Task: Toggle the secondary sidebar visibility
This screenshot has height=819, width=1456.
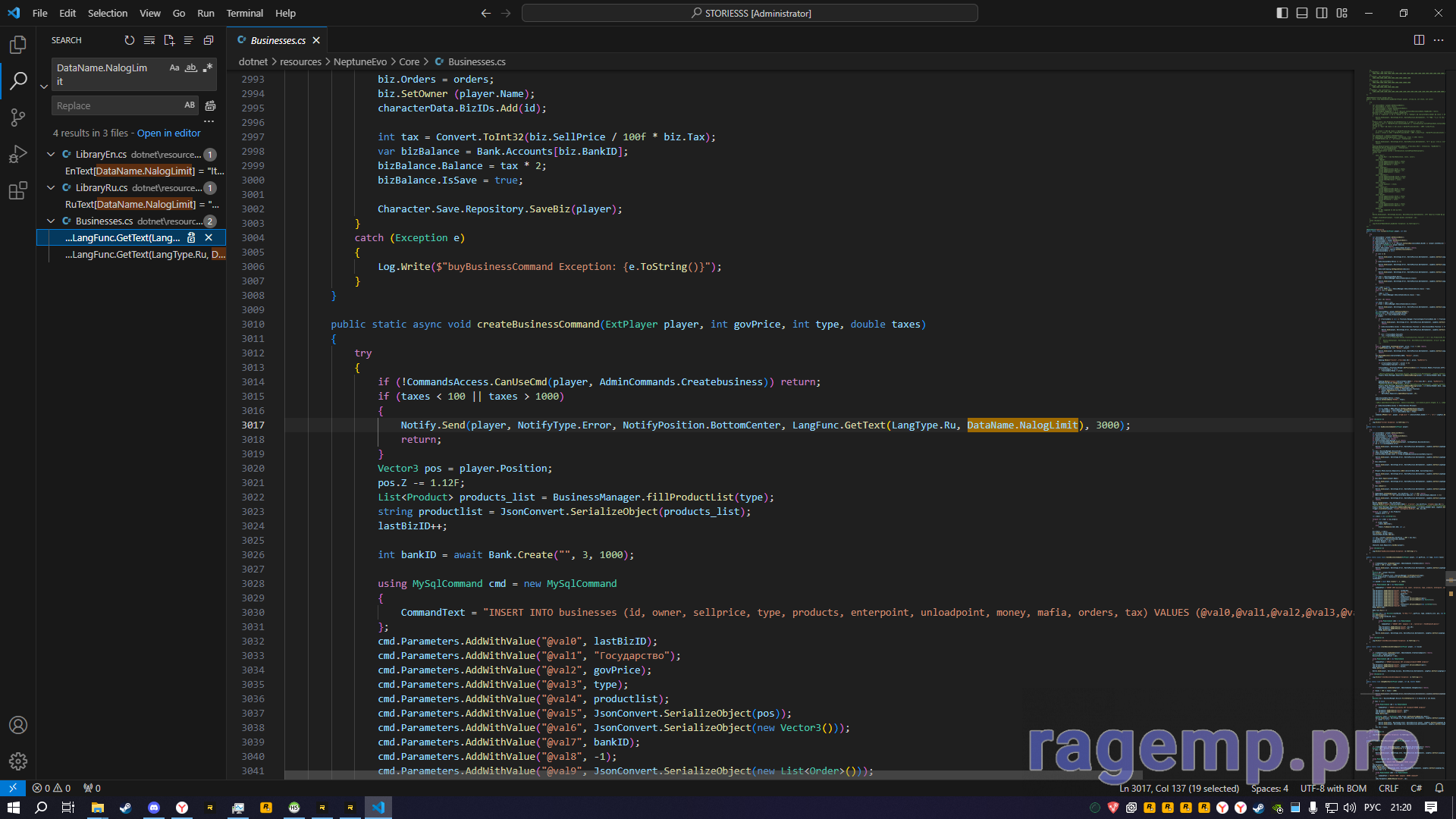Action: [x=1322, y=13]
